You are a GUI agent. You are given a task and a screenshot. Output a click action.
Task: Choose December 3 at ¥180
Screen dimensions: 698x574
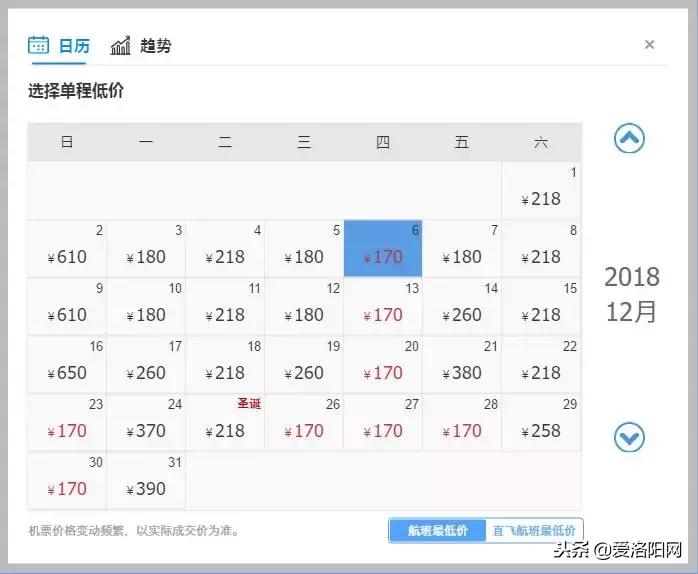coord(146,248)
